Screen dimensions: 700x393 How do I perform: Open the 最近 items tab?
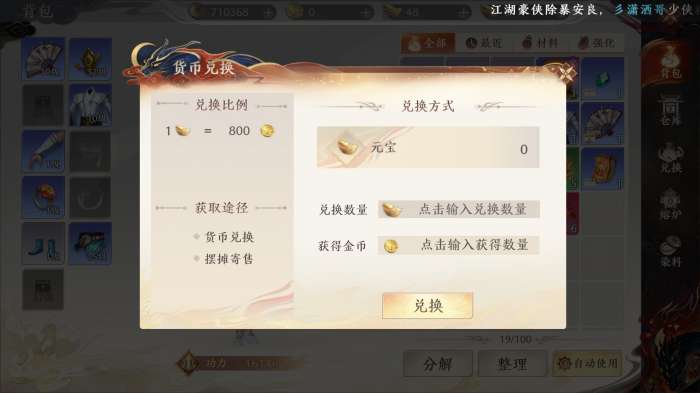(484, 43)
